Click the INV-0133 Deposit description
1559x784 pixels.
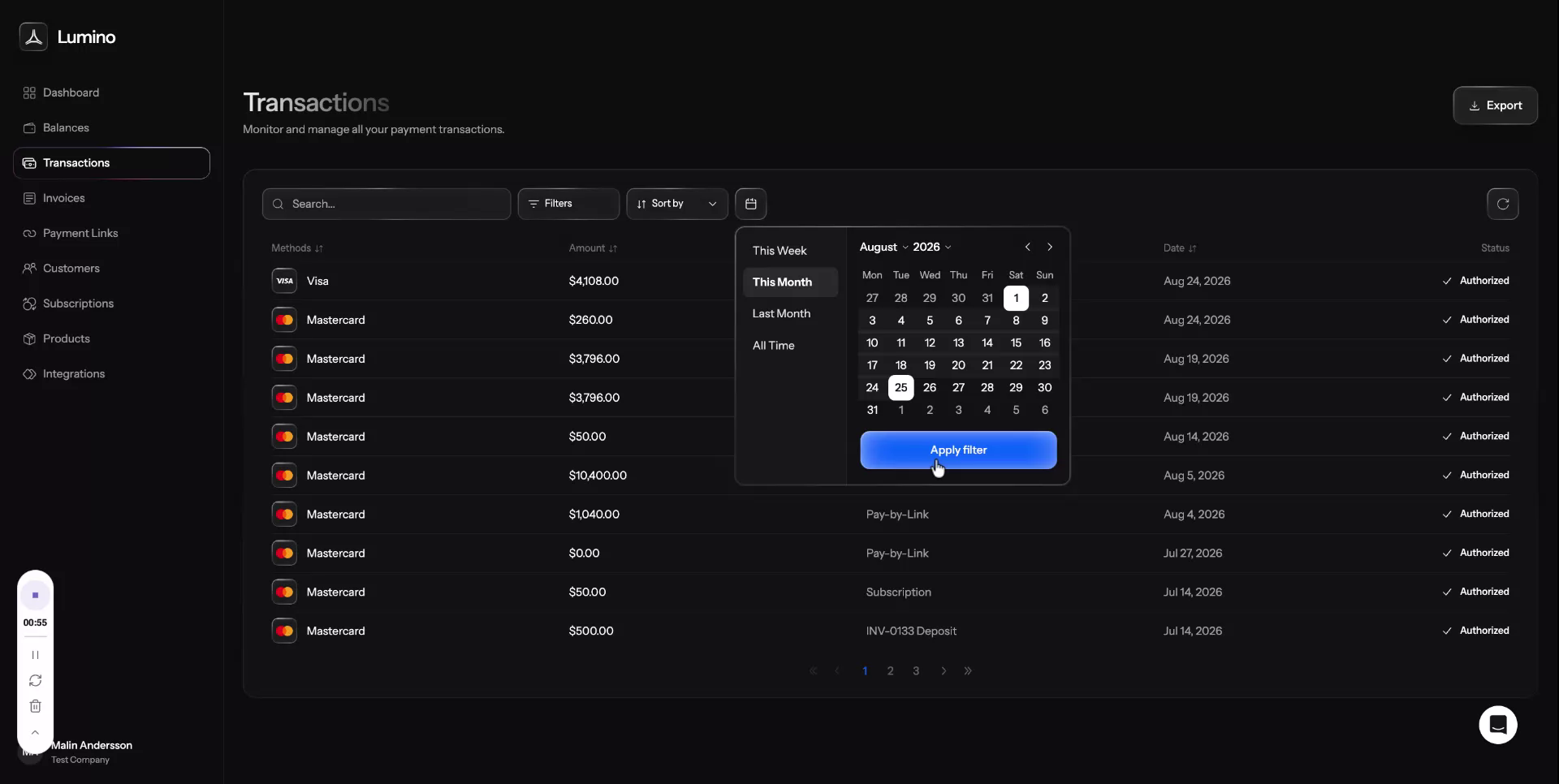(x=911, y=631)
